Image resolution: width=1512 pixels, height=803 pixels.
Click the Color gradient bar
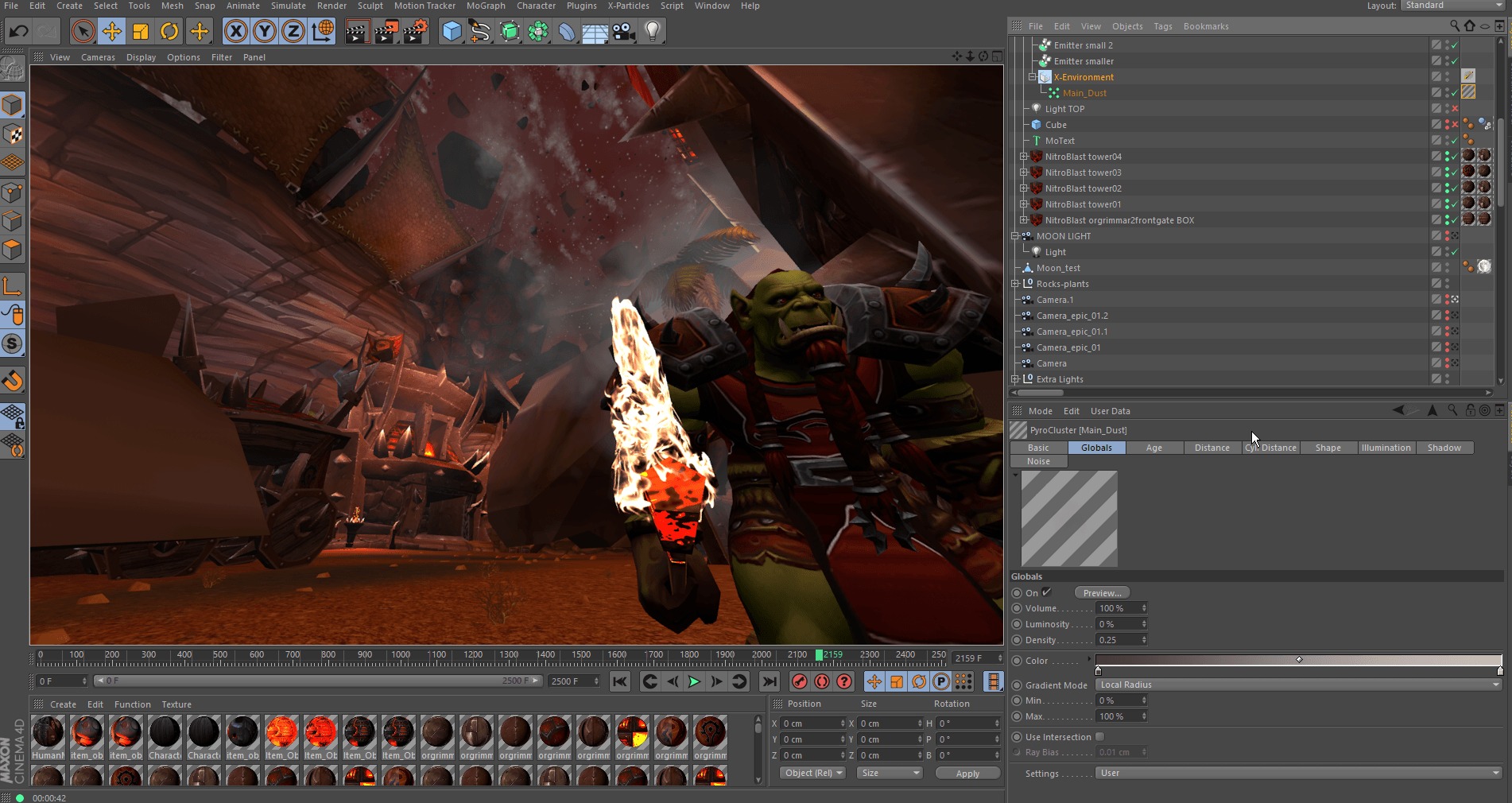point(1299,660)
